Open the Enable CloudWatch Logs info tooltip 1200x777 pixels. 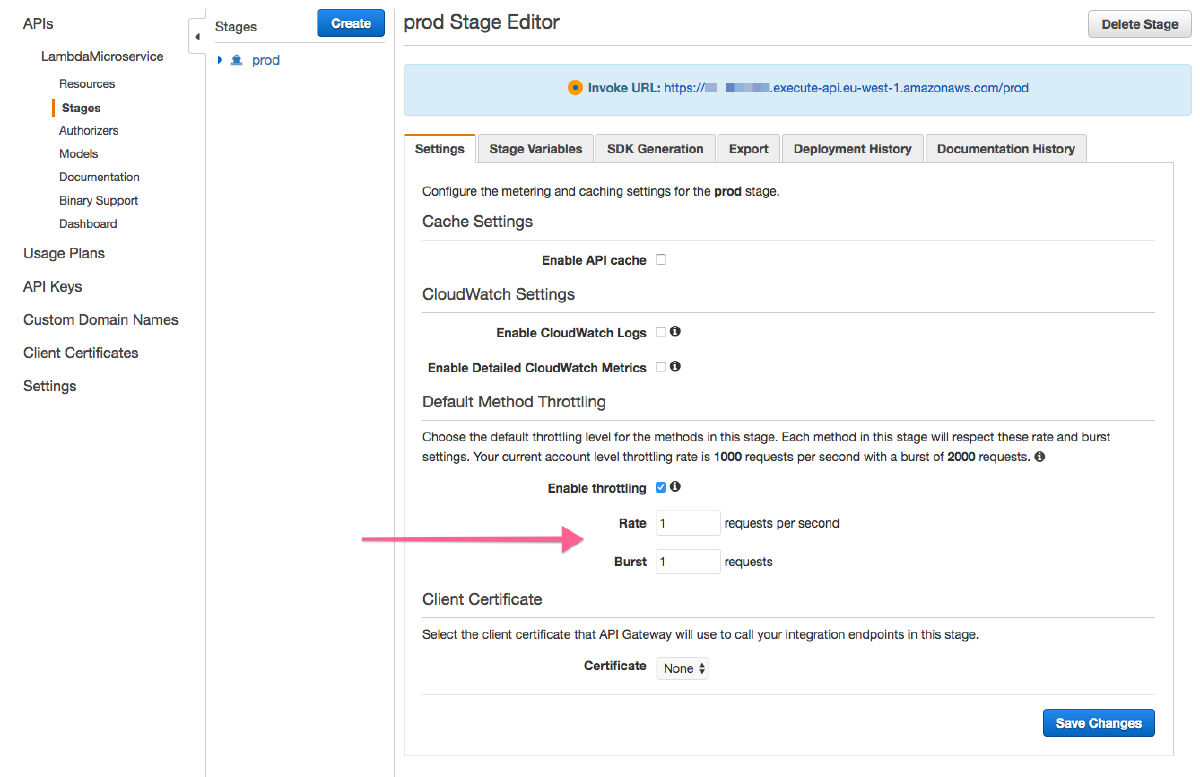click(674, 331)
